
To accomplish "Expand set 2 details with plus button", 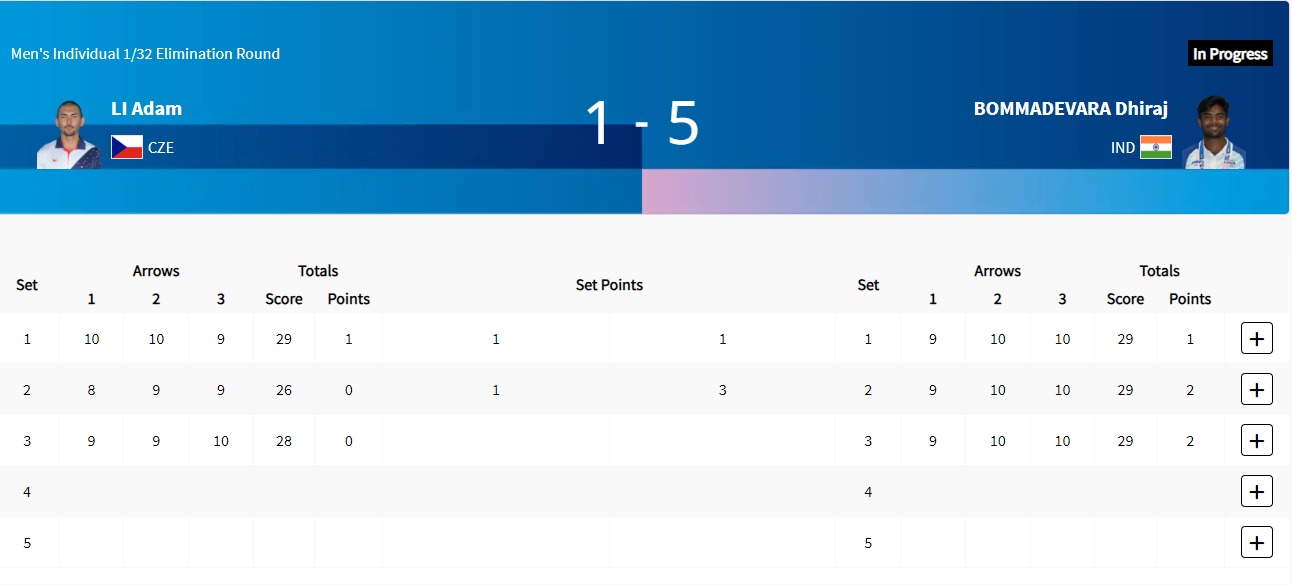I will pyautogui.click(x=1256, y=390).
